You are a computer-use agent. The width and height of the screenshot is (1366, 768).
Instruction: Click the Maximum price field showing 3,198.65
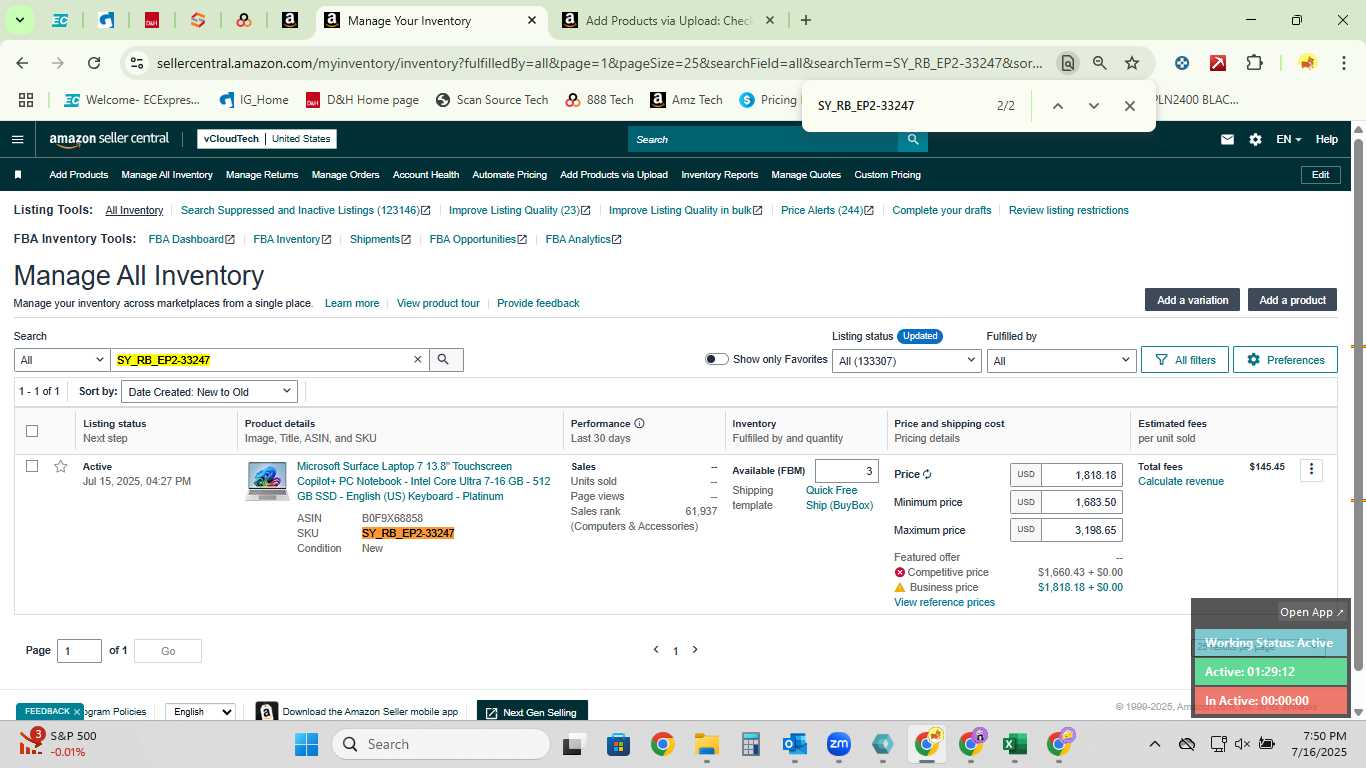pos(1081,530)
